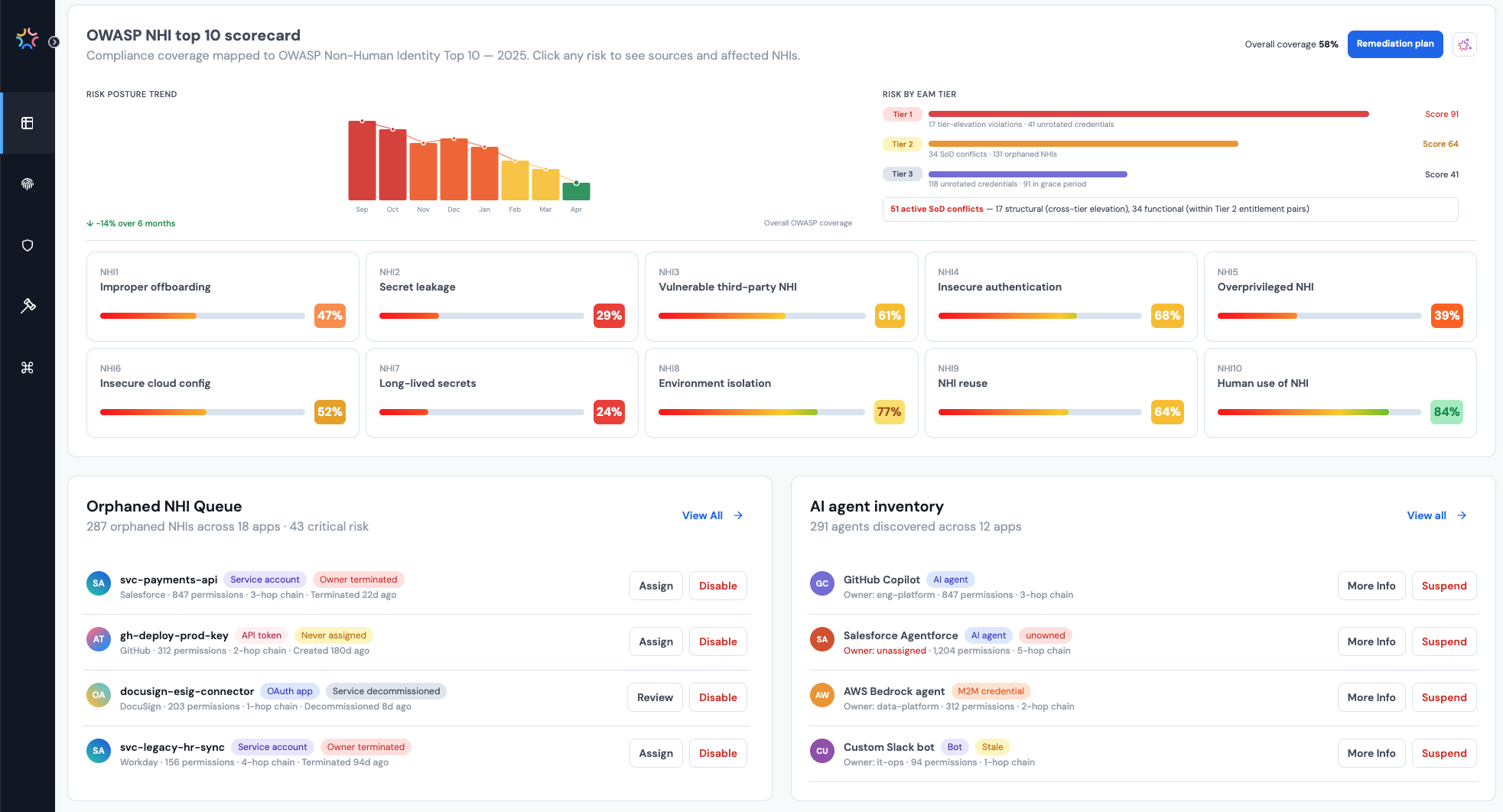
Task: Click the Tier 2 orange score bar
Action: 1083,144
